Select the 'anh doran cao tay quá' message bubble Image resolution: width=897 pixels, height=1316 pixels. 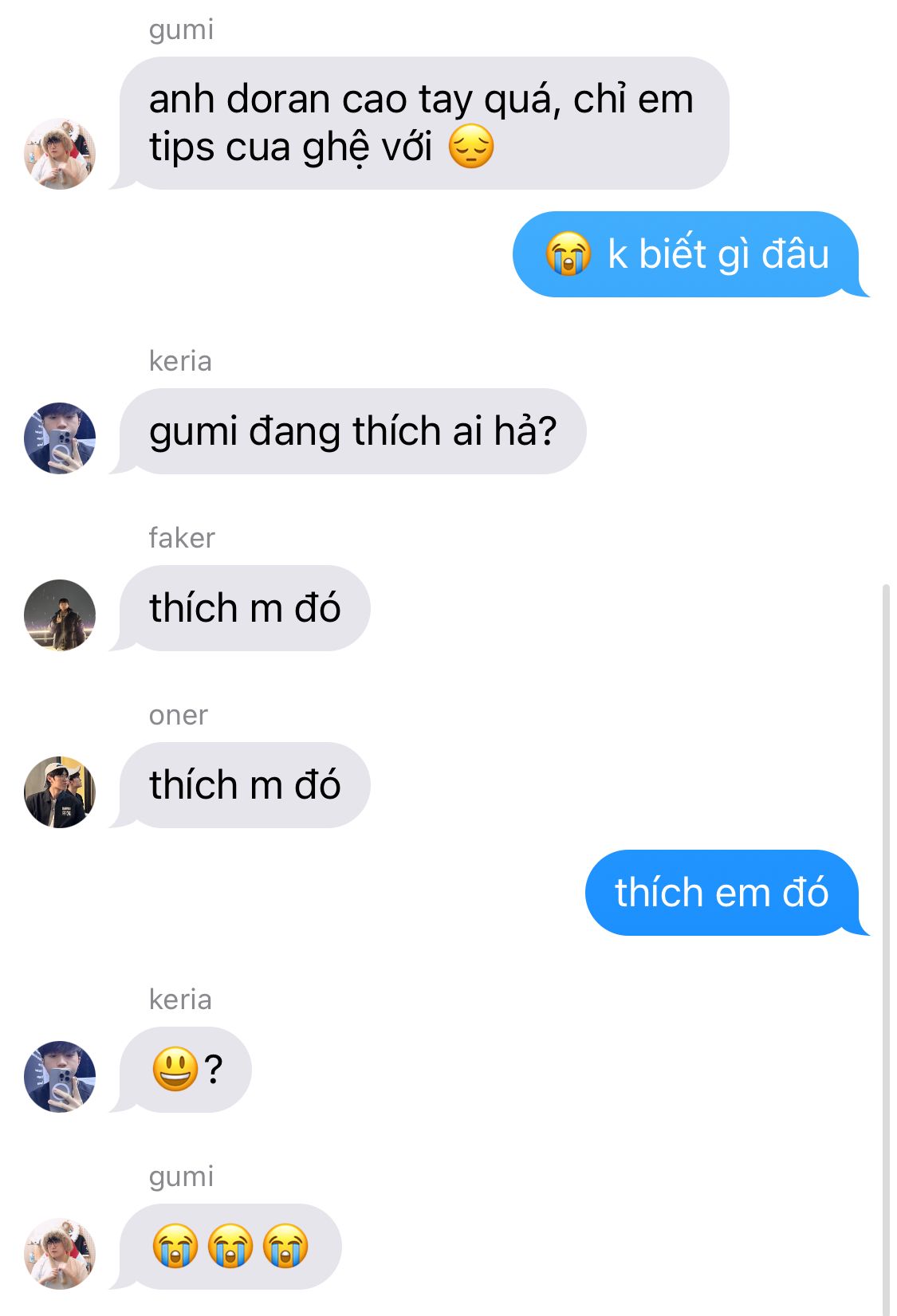[423, 123]
